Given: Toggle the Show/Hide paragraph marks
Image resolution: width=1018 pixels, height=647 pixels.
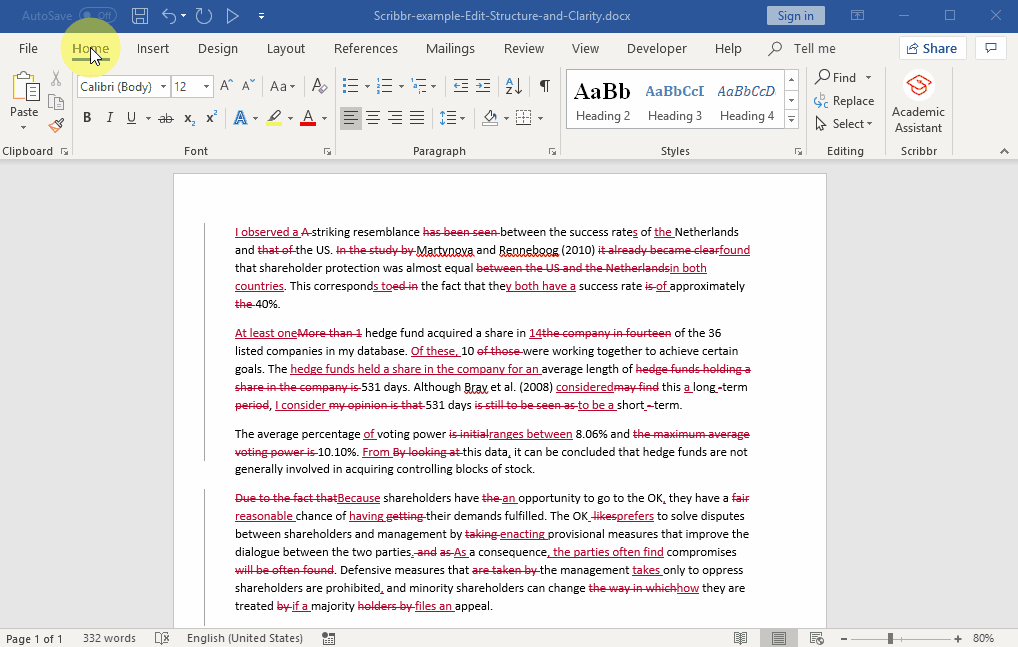Looking at the screenshot, I should tap(545, 87).
